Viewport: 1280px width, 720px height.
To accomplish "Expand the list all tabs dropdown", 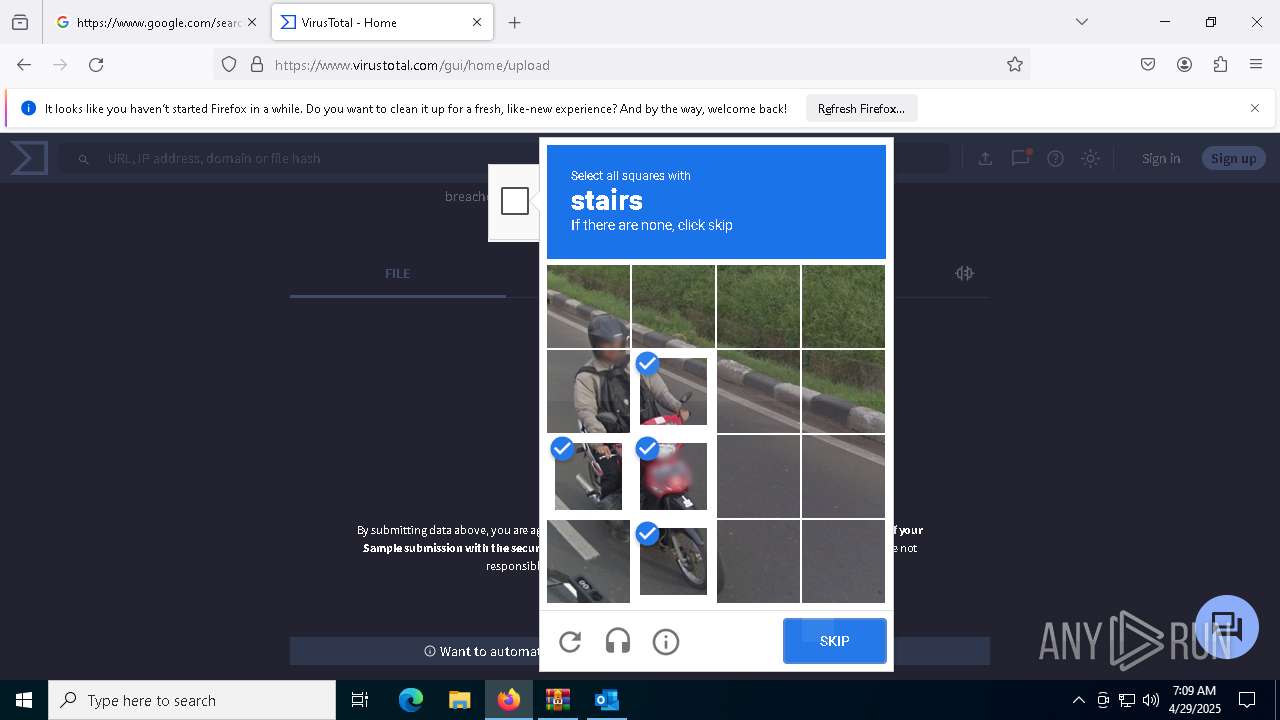I will tap(1081, 22).
